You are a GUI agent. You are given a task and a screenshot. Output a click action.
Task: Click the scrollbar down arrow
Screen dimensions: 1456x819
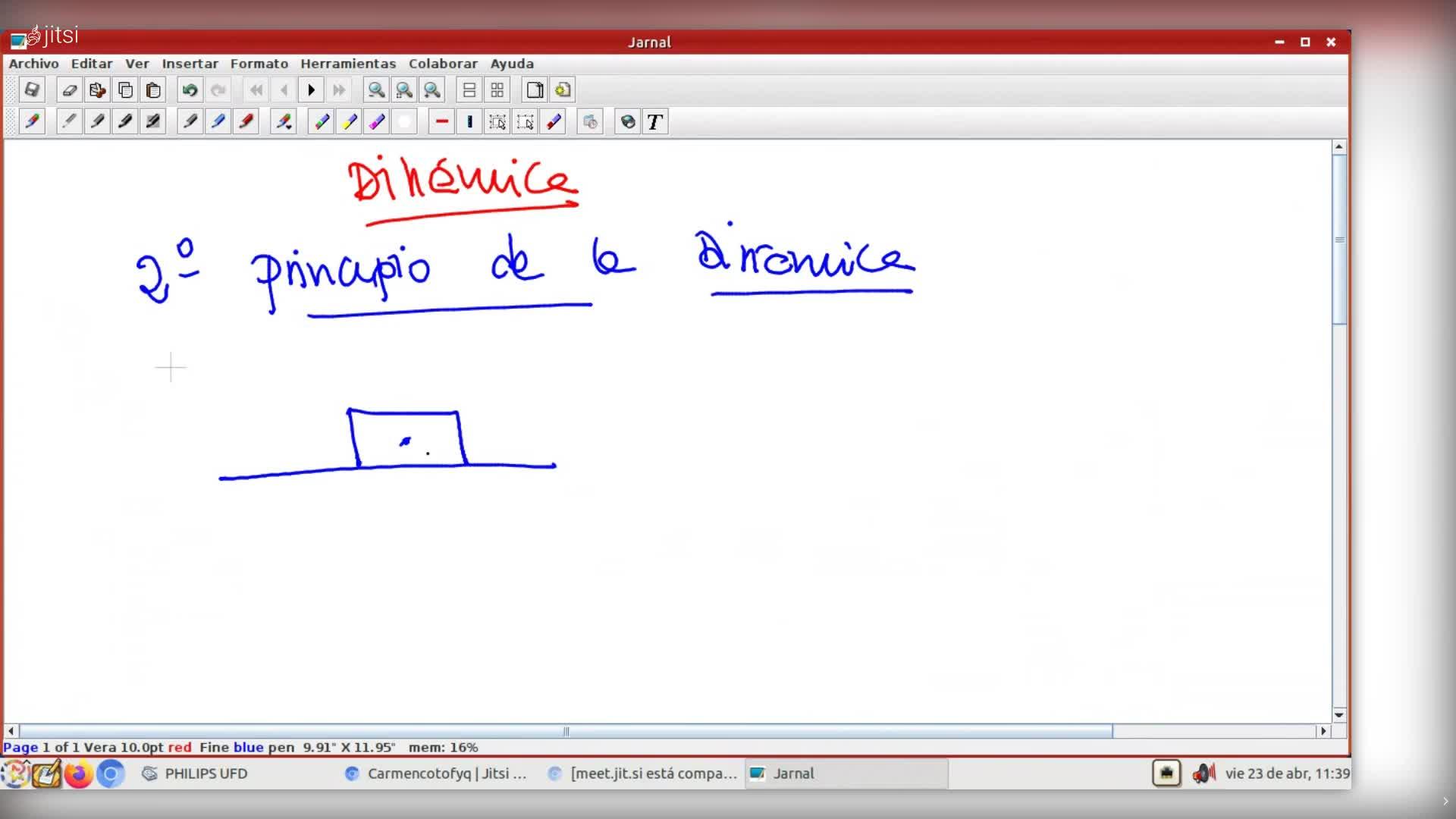coord(1339,714)
